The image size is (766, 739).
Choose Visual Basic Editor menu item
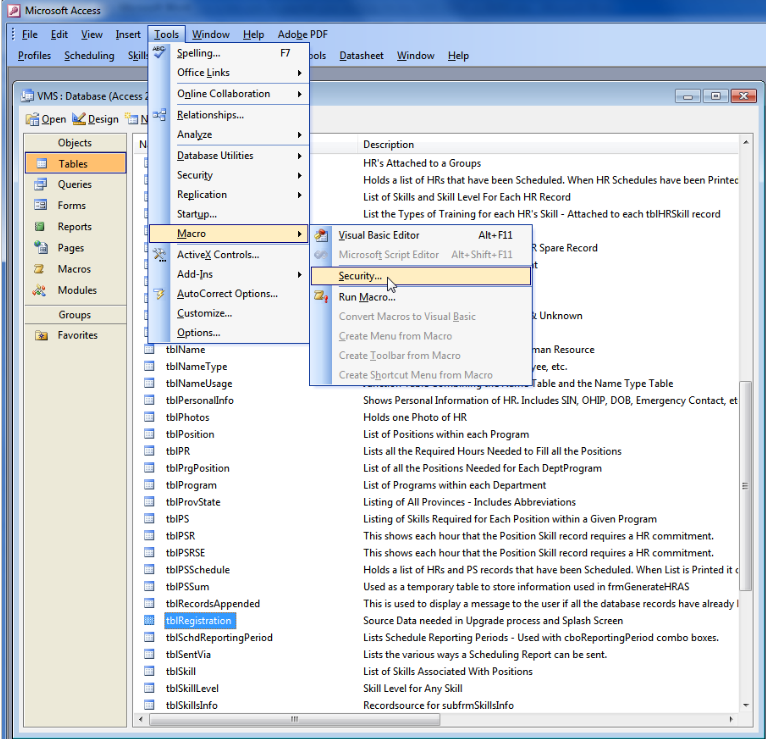click(421, 235)
